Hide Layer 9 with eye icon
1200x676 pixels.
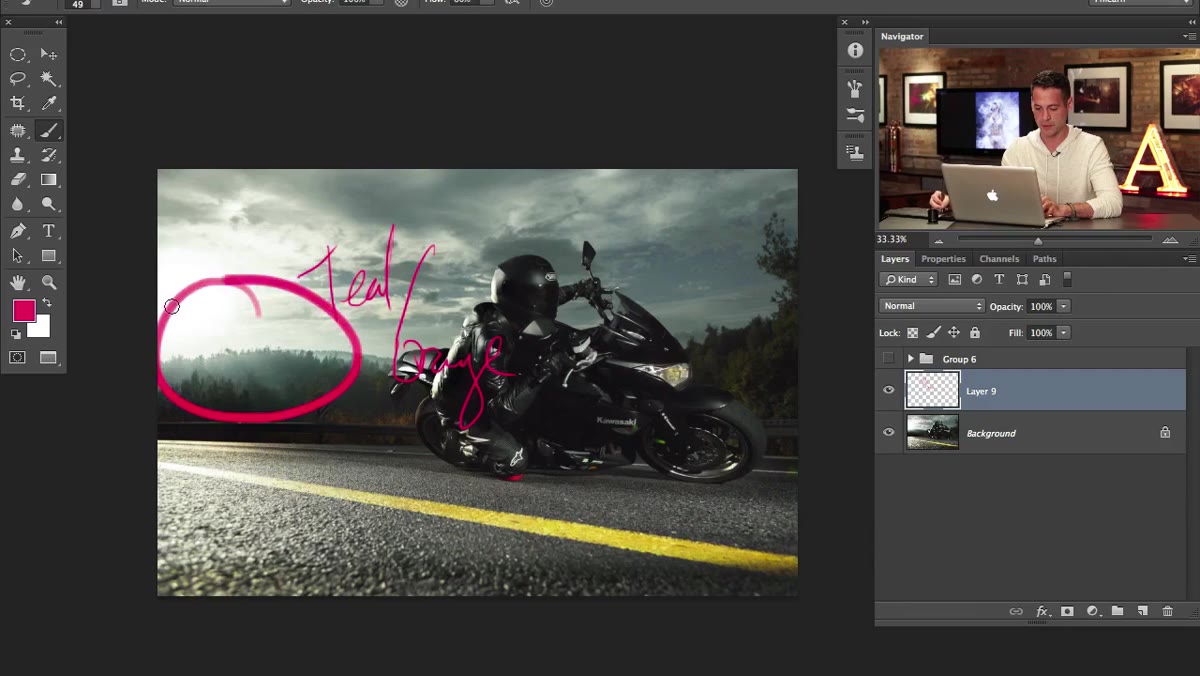point(889,391)
